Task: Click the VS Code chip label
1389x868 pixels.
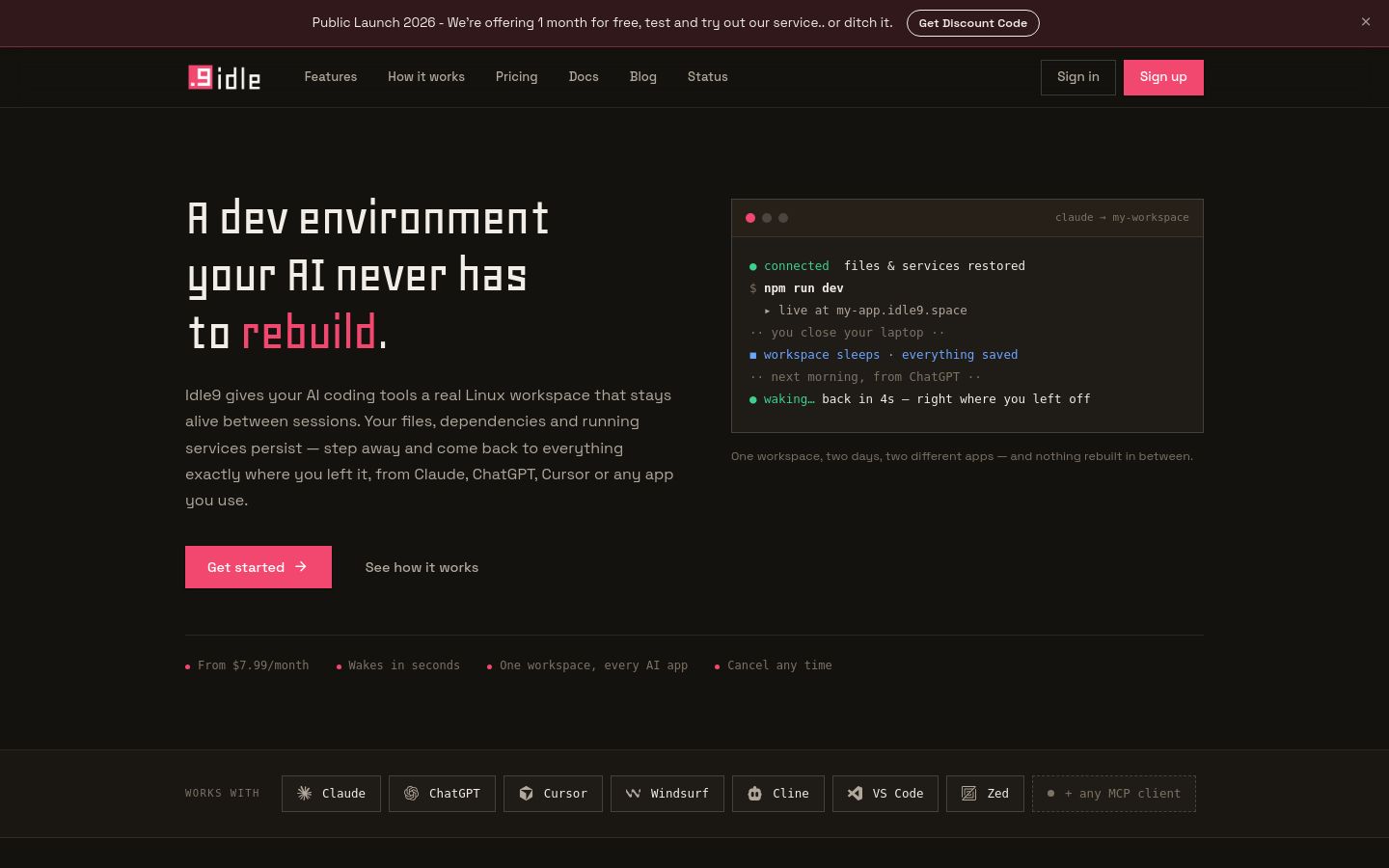Action: click(x=898, y=794)
